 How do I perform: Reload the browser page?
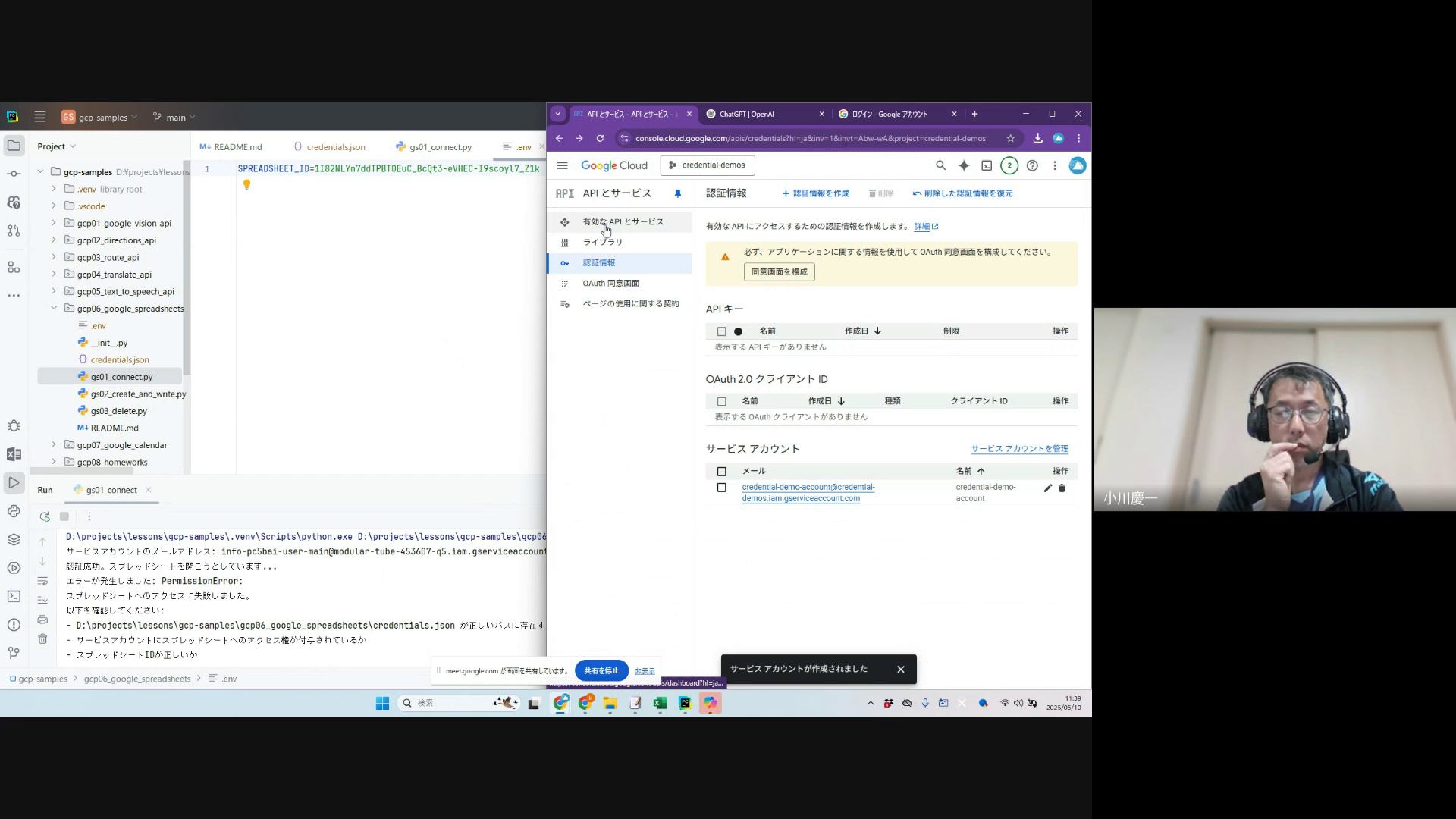(x=600, y=138)
